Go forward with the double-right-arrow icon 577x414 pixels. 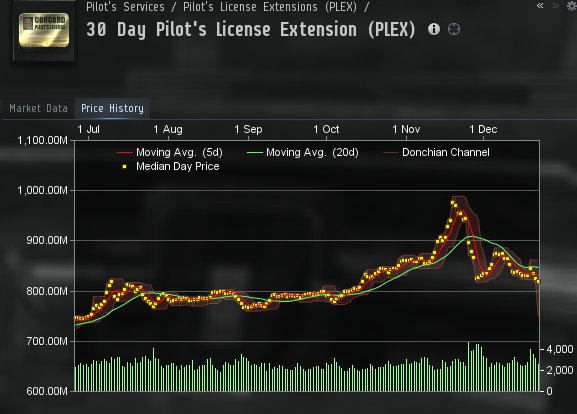556,6
